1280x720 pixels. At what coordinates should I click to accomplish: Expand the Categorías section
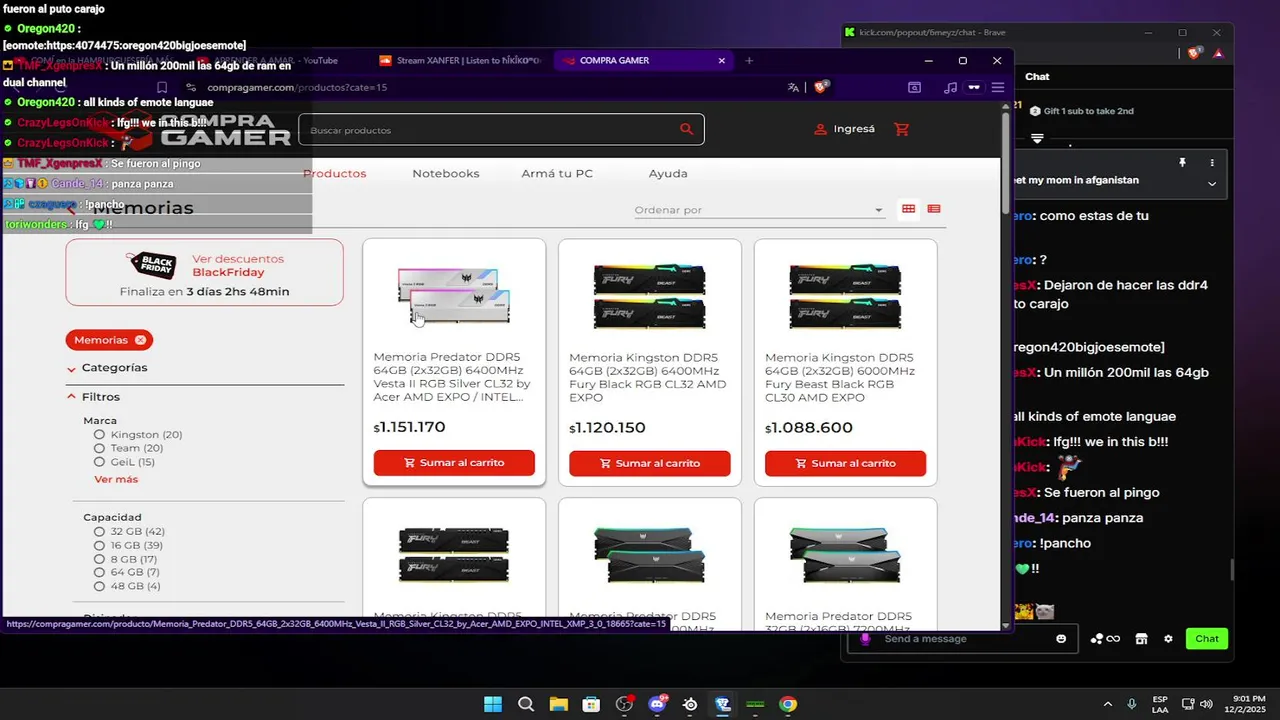109,368
